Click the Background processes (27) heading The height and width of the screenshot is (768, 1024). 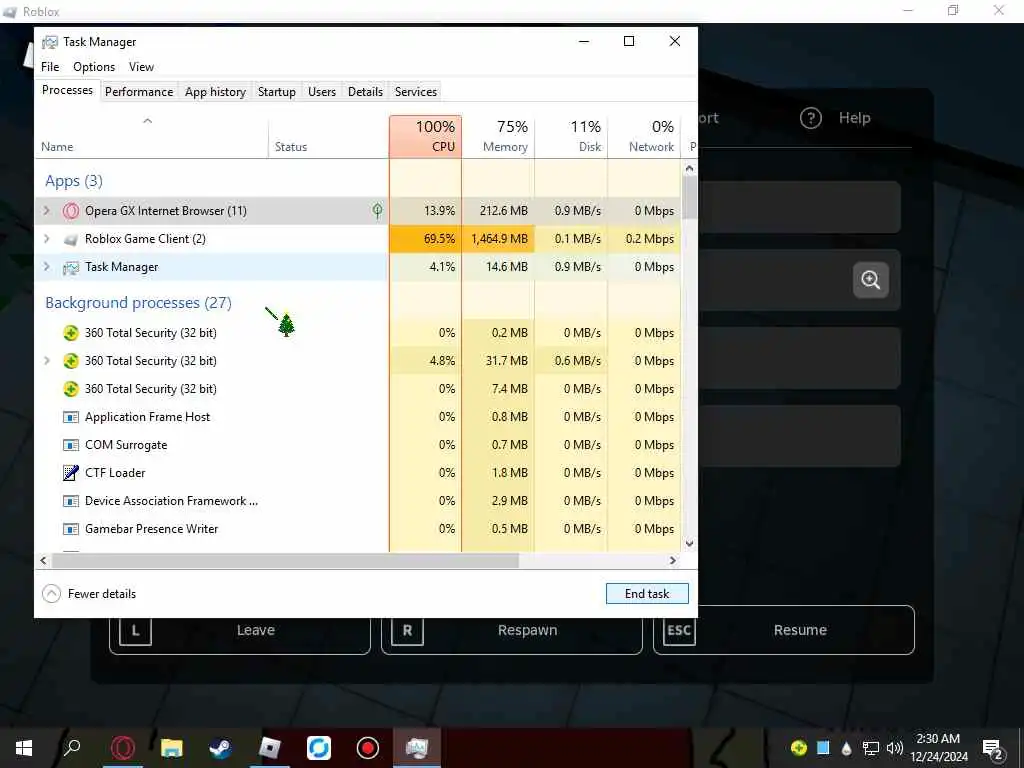pyautogui.click(x=138, y=303)
